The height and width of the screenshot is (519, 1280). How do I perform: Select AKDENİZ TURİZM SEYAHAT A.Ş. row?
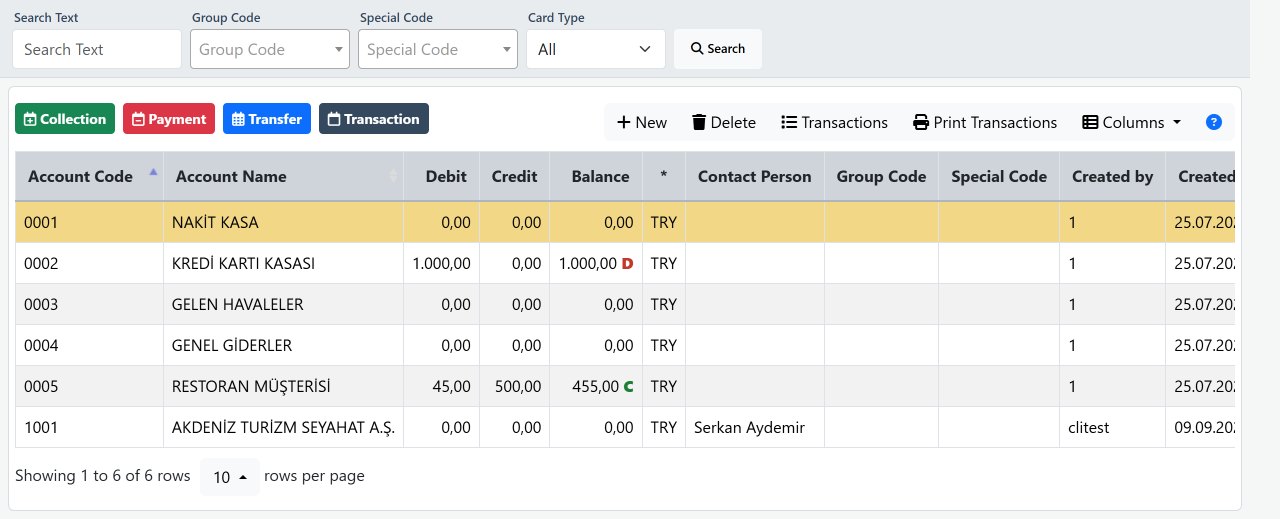click(625, 427)
